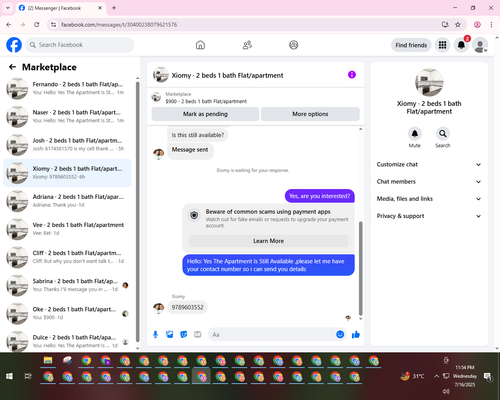Expand Privacy & support section
Image resolution: width=500 pixels, height=400 pixels.
[429, 216]
